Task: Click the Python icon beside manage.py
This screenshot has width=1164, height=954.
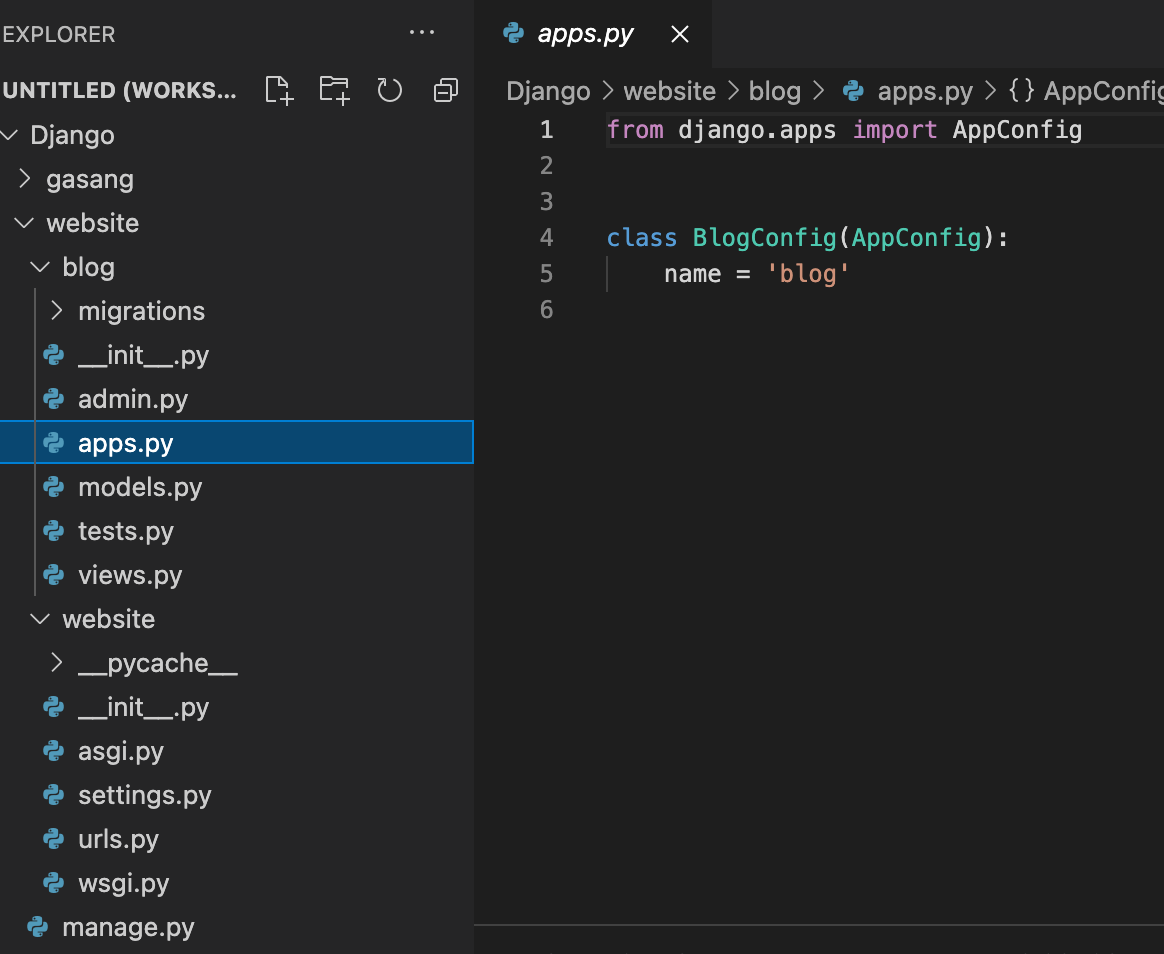Action: [38, 927]
